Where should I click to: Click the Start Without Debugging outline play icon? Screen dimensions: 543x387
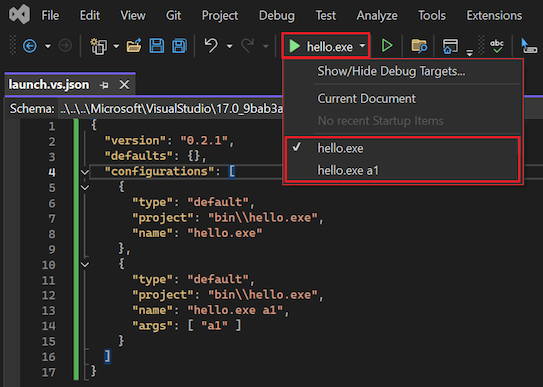pyautogui.click(x=387, y=46)
